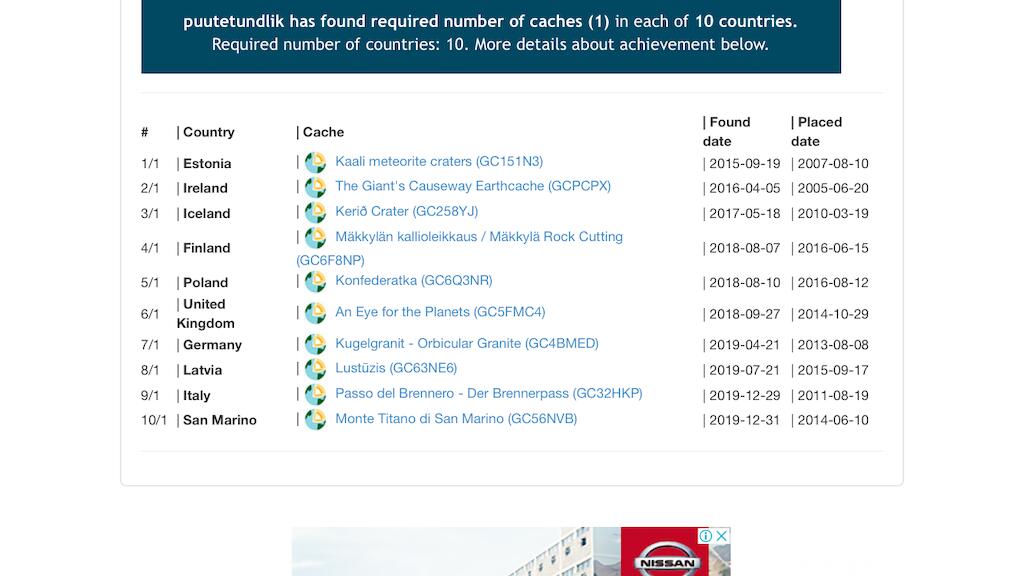Viewport: 1024px width, 576px height.
Task: Click the earthcache icon beside Kerið Crater
Action: tap(315, 213)
